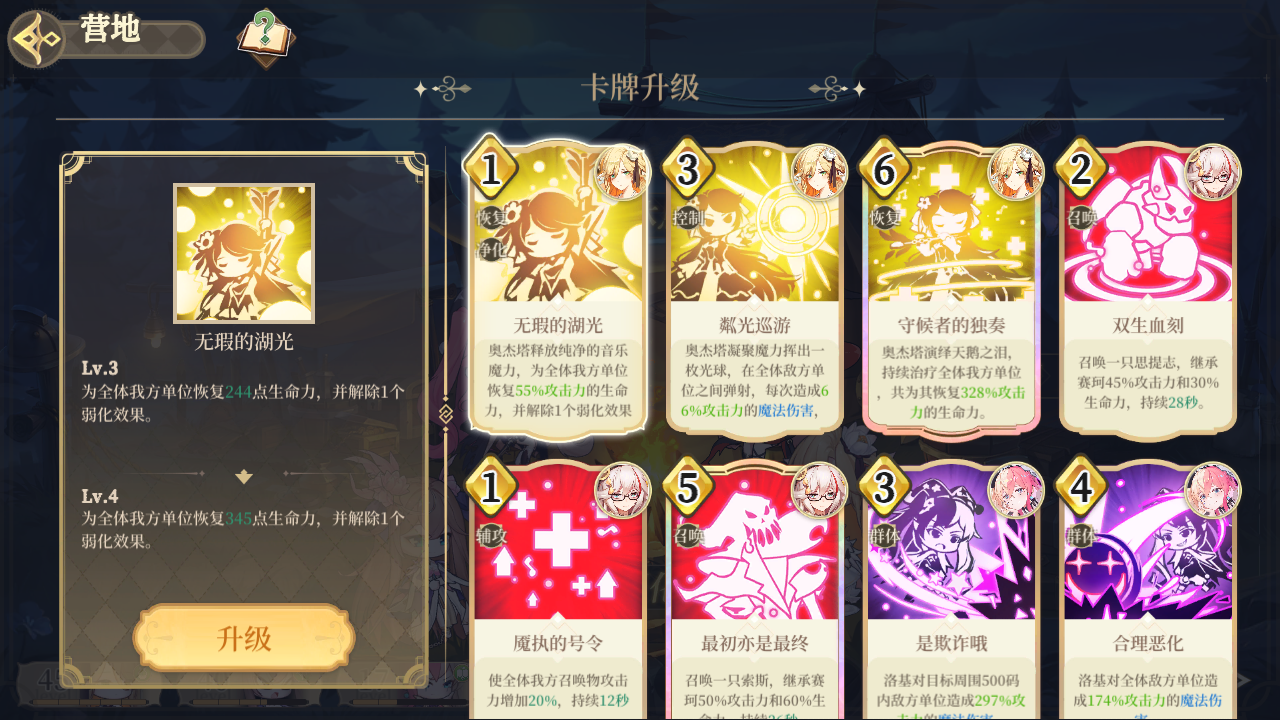1280x720 pixels.
Task: Select the 无瑕的湖光 card
Action: pos(558,287)
